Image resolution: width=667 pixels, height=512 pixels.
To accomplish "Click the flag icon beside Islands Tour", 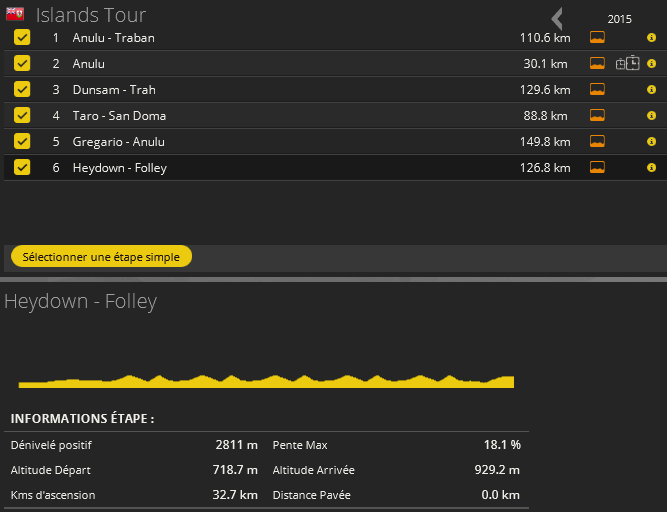I will click(x=15, y=15).
